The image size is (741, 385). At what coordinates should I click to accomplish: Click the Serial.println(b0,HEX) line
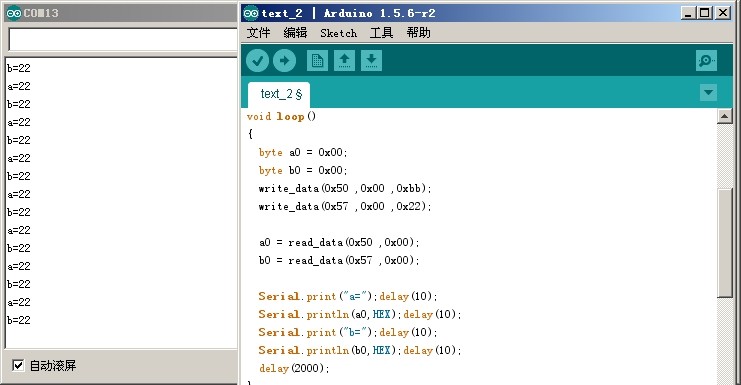click(360, 350)
